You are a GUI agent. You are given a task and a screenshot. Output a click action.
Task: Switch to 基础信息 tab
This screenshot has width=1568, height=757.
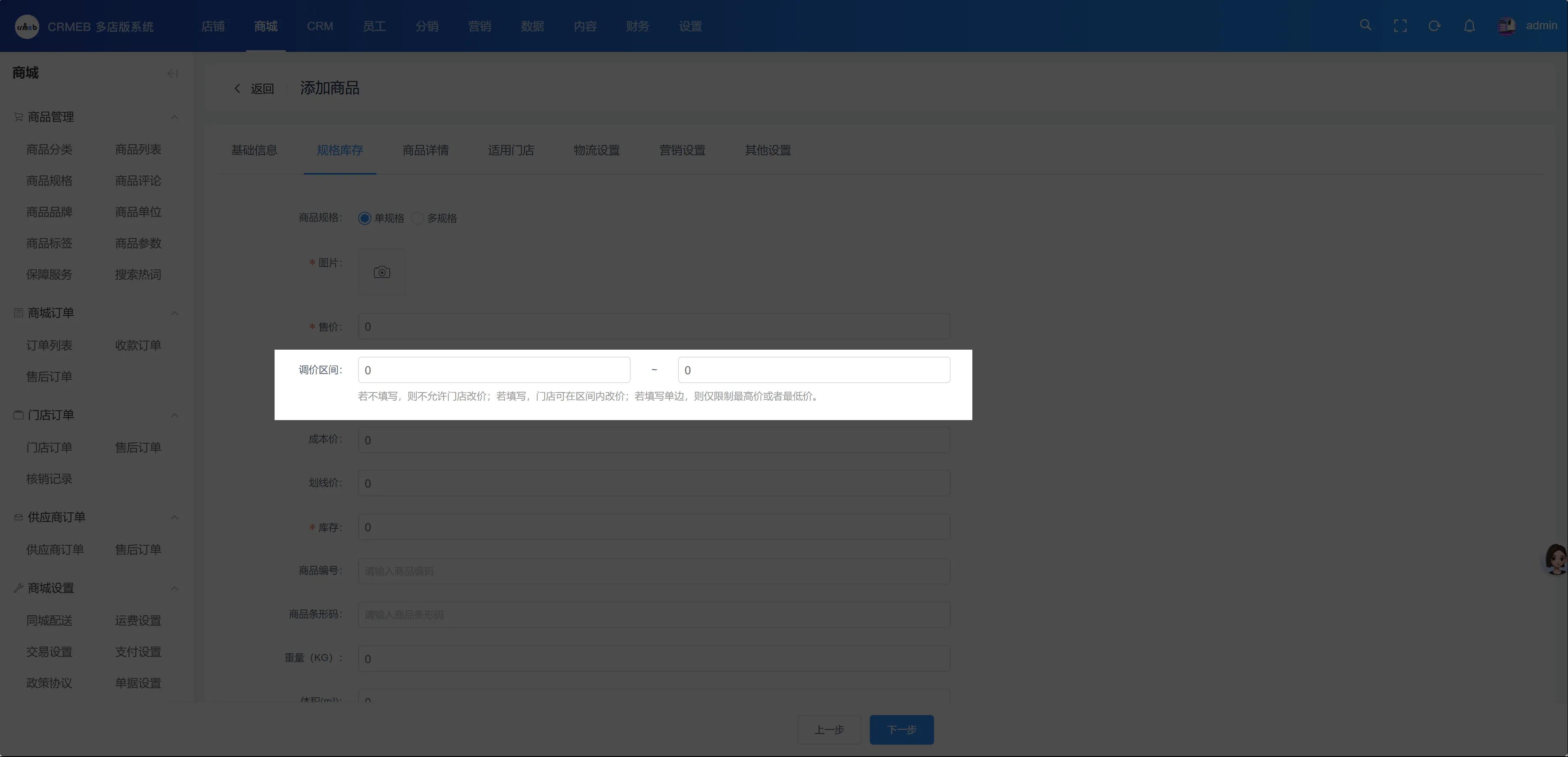click(254, 150)
